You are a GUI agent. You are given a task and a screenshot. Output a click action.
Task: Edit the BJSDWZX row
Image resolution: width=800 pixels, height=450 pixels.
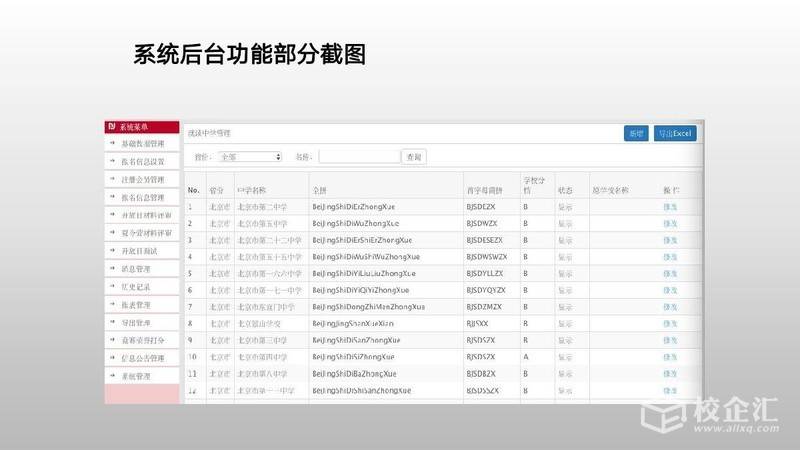(670, 223)
